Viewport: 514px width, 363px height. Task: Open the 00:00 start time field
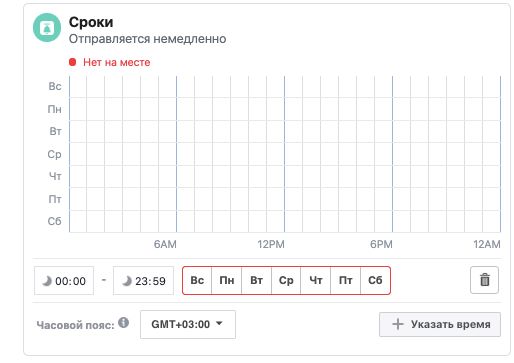click(64, 281)
